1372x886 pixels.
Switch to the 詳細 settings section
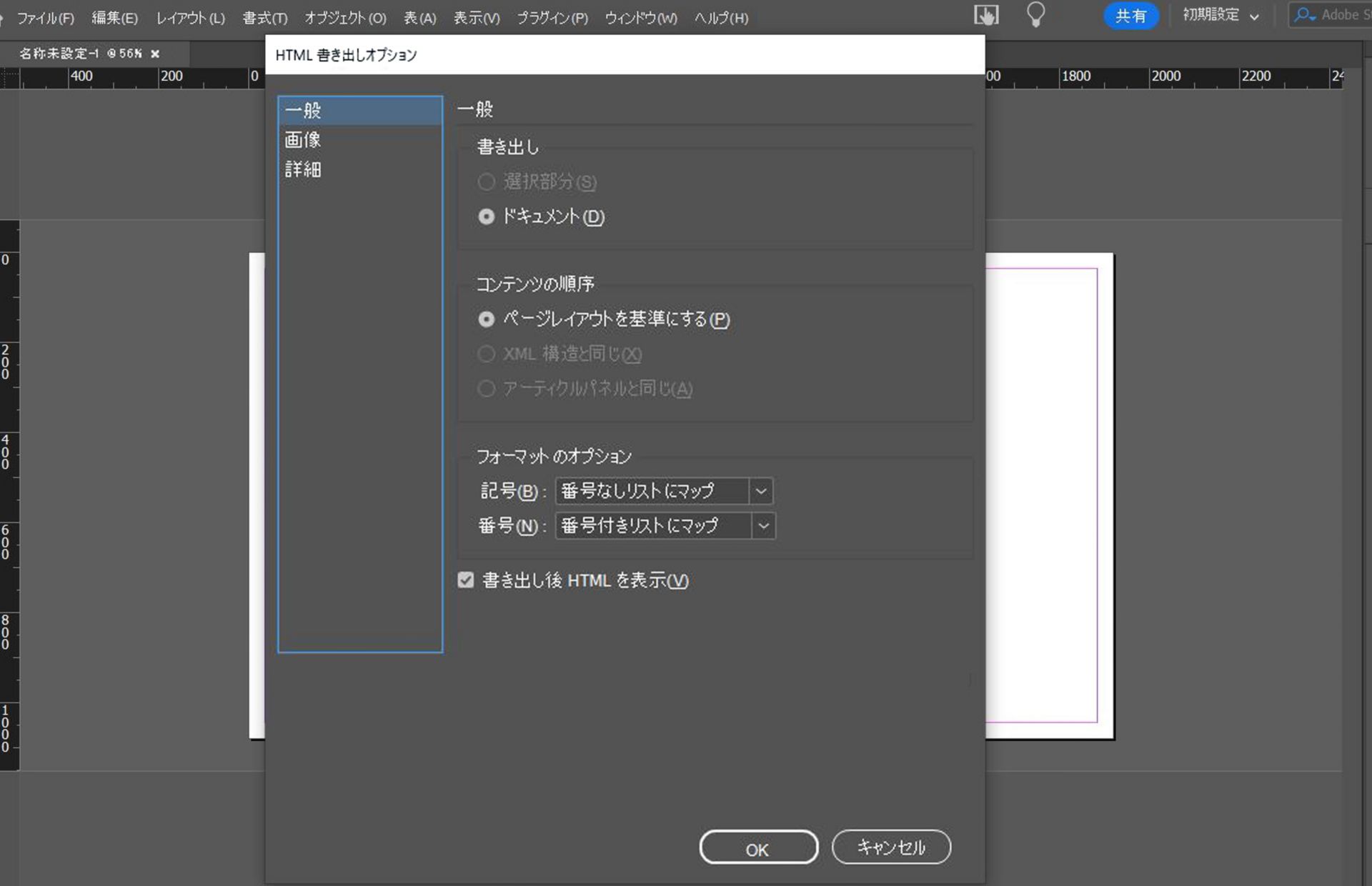point(302,170)
